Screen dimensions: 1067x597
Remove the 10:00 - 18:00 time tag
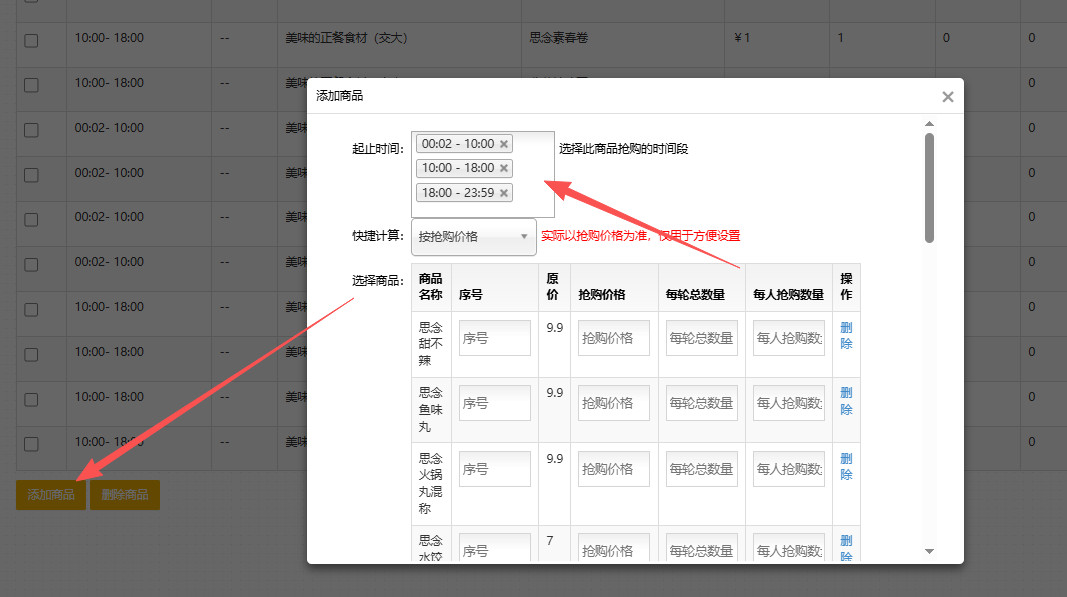point(504,168)
